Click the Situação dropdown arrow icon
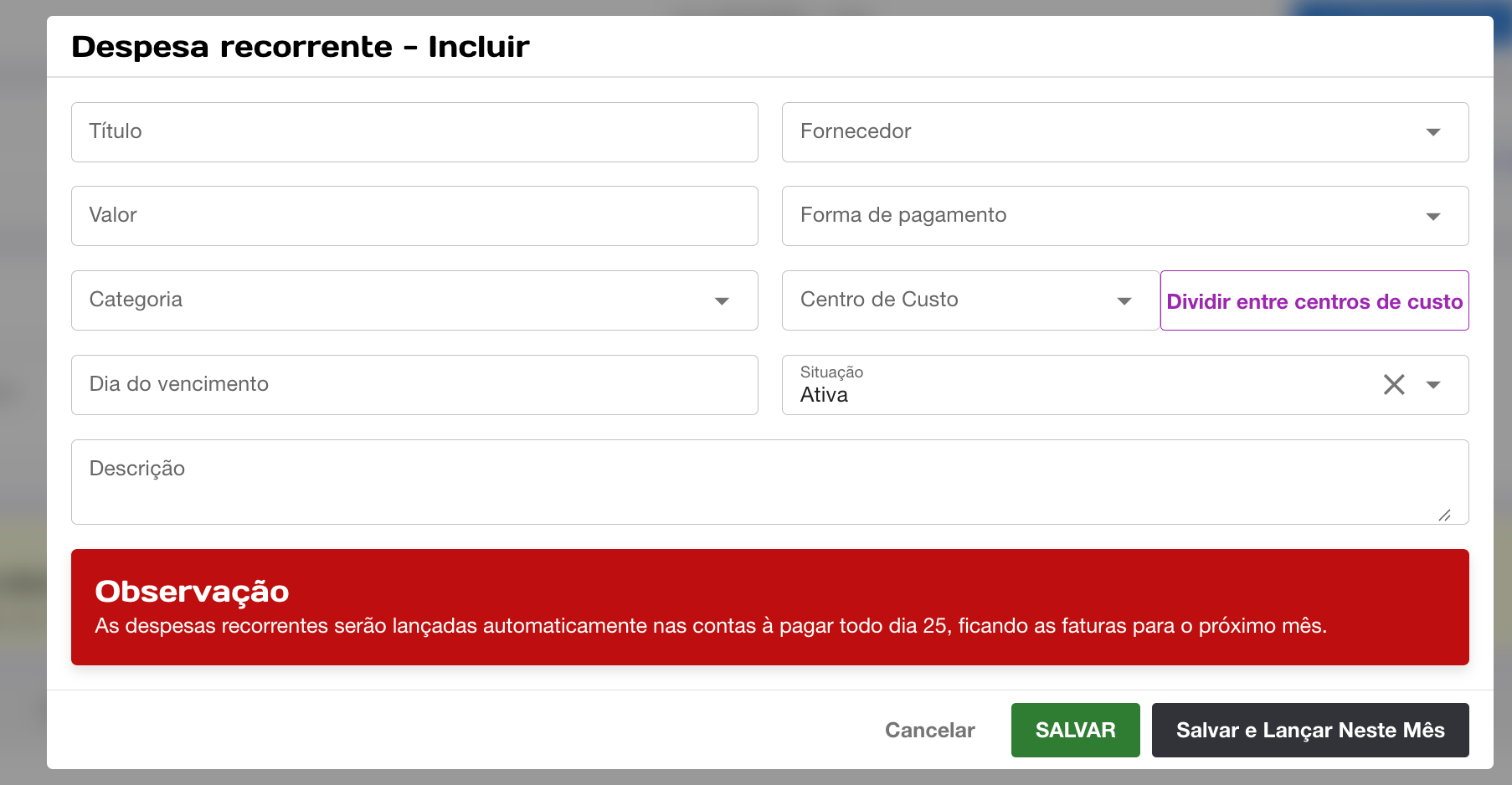1512x785 pixels. [x=1433, y=385]
